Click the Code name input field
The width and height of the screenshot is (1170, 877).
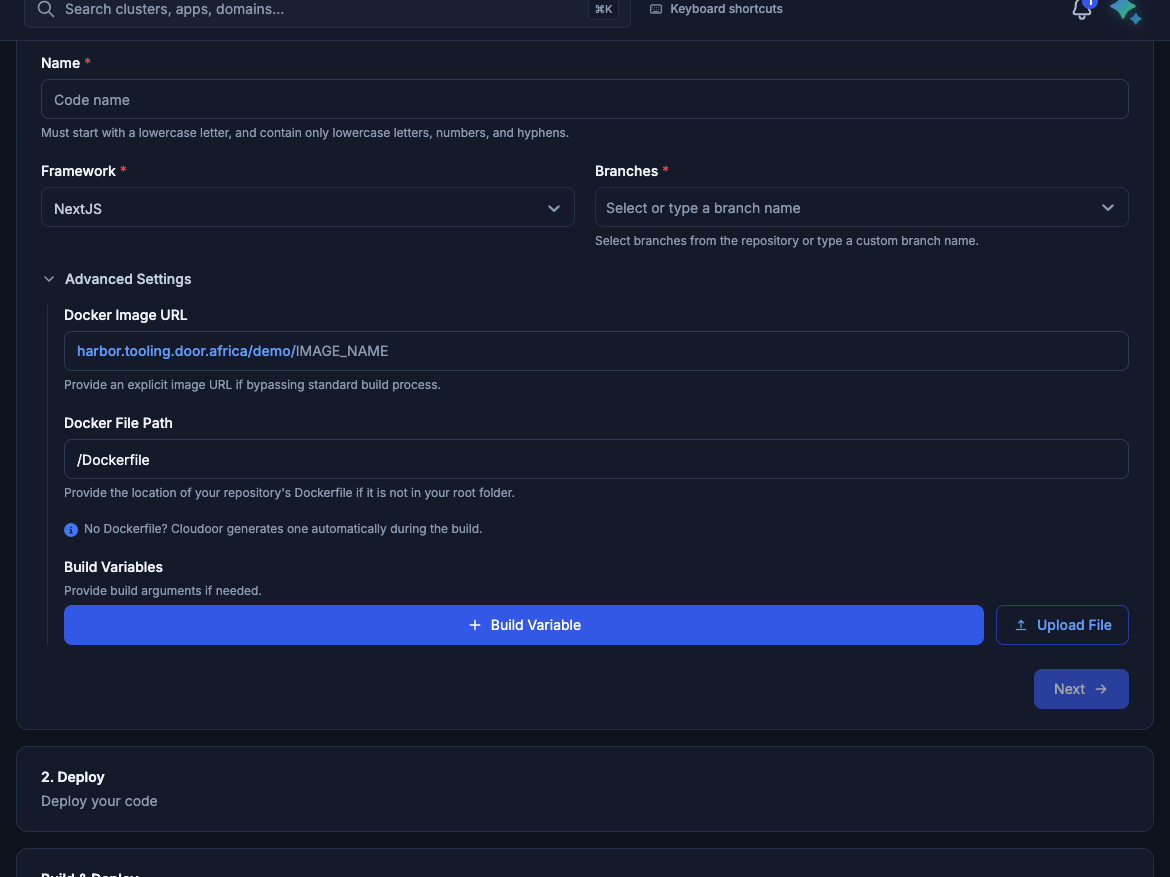coord(584,99)
